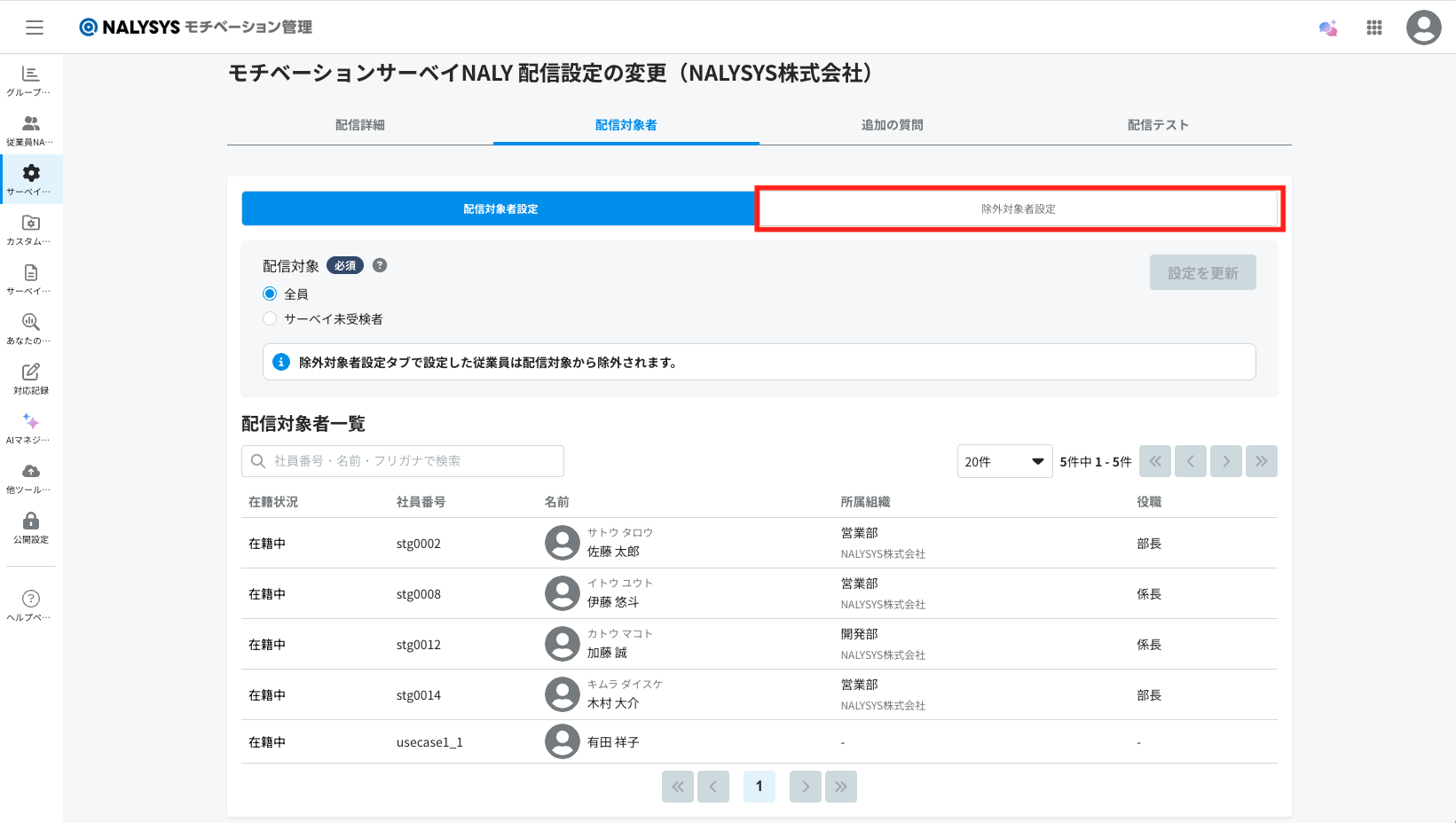1456x823 pixels.
Task: Click the name 有田 祥子
Action: tap(614, 742)
